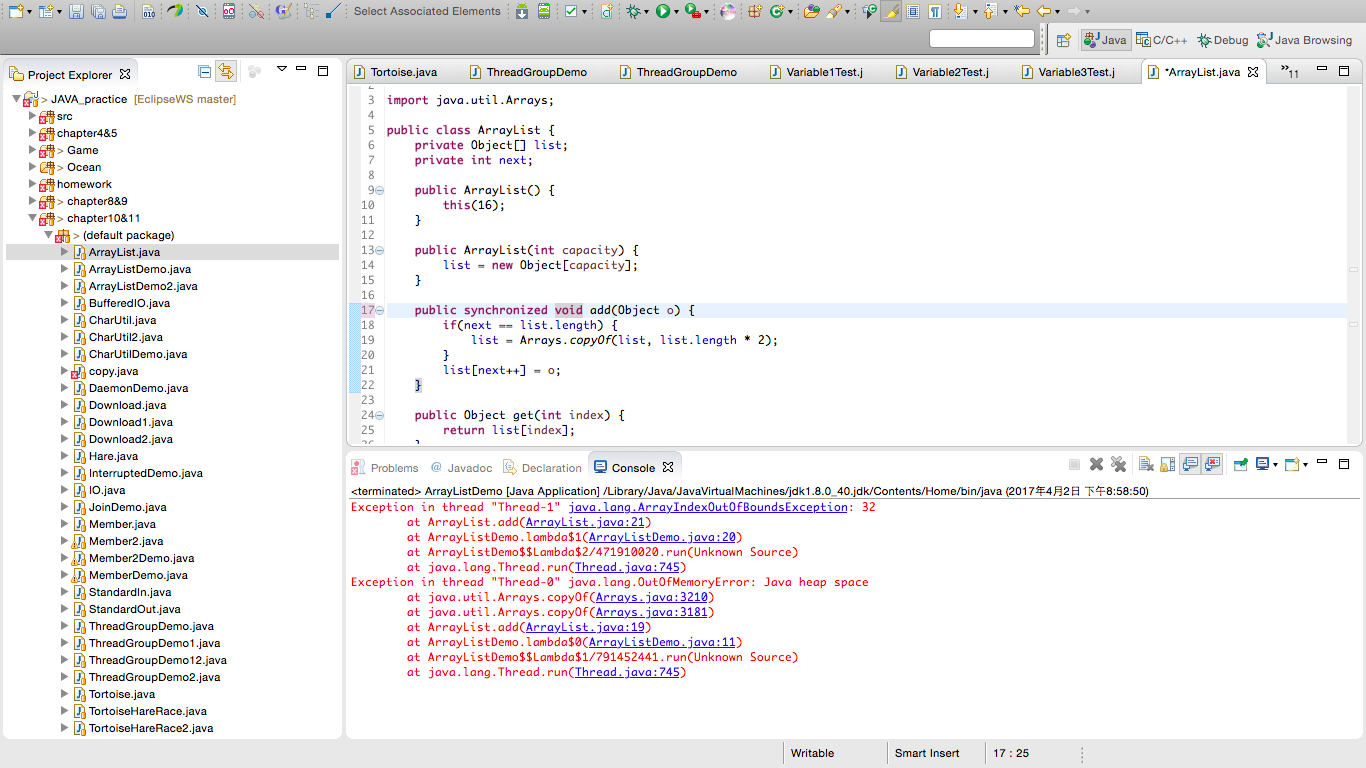Switch to the C/C++ perspective

[1161, 40]
